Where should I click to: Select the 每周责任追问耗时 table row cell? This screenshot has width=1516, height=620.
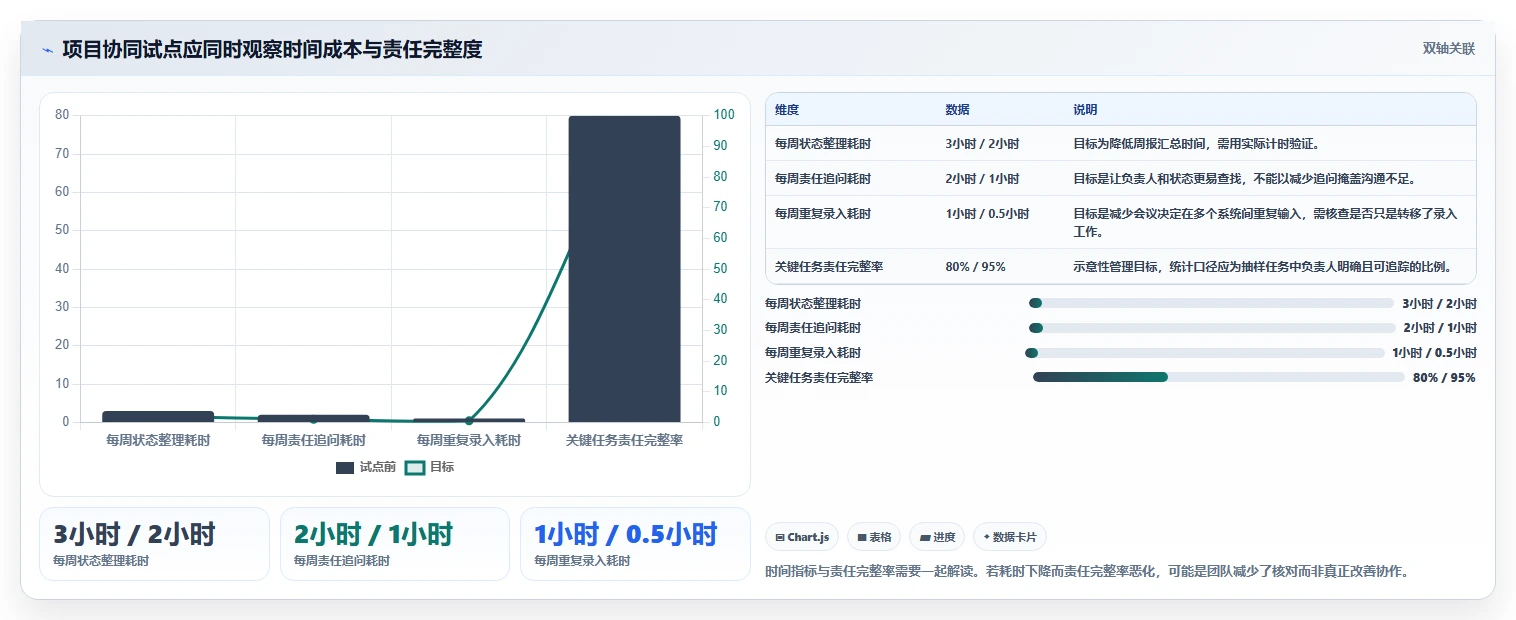(x=823, y=179)
